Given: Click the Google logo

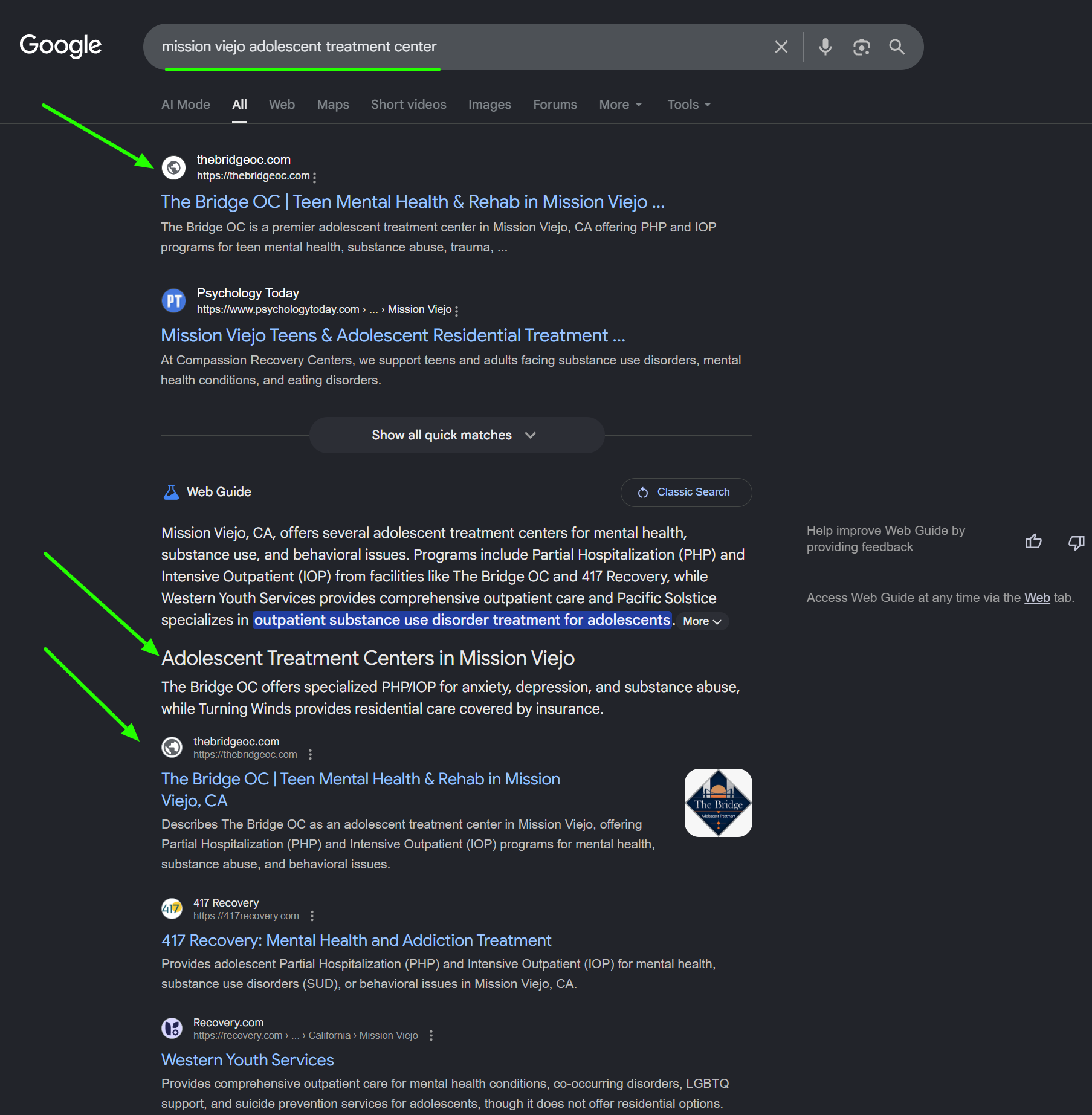Looking at the screenshot, I should tap(60, 46).
